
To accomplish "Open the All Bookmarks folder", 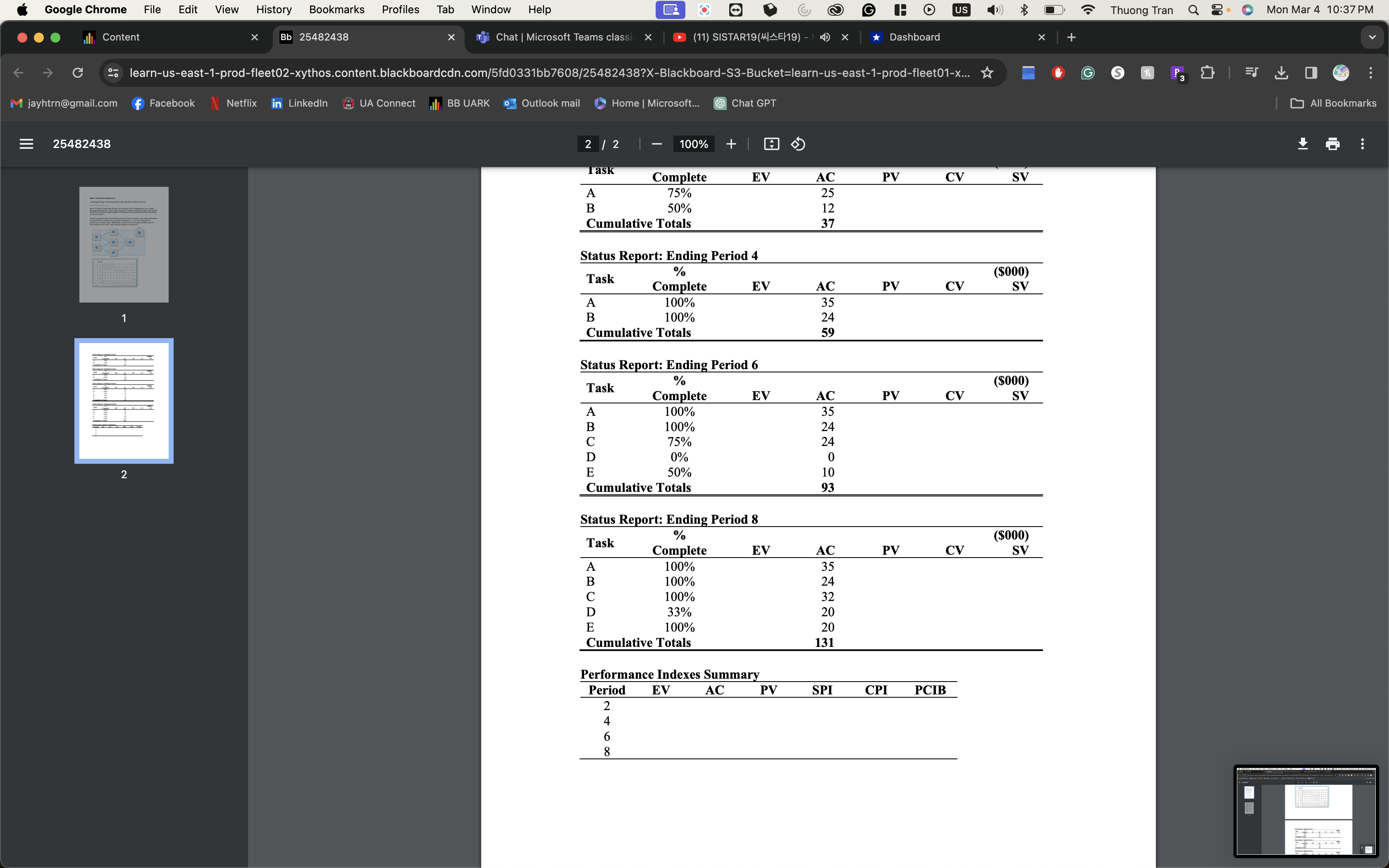I will pyautogui.click(x=1333, y=103).
